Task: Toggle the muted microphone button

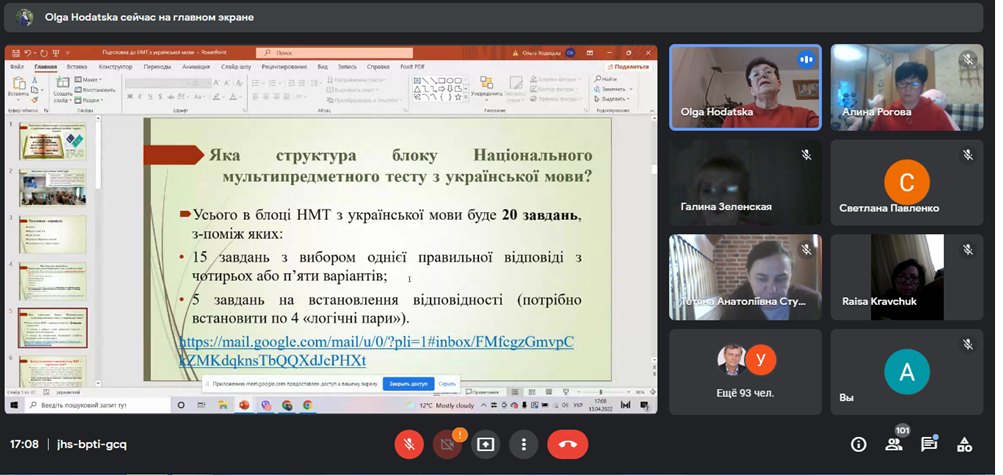Action: click(409, 444)
